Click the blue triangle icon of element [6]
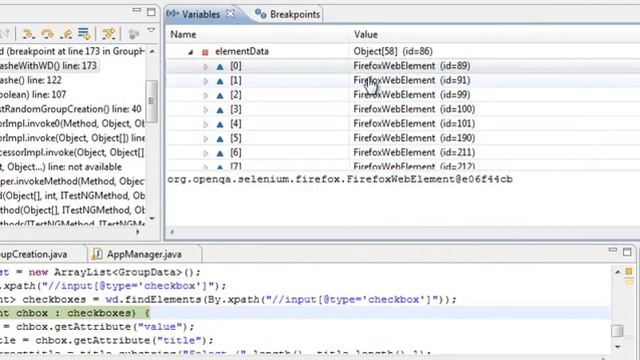This screenshot has height=360, width=640. pyautogui.click(x=220, y=153)
